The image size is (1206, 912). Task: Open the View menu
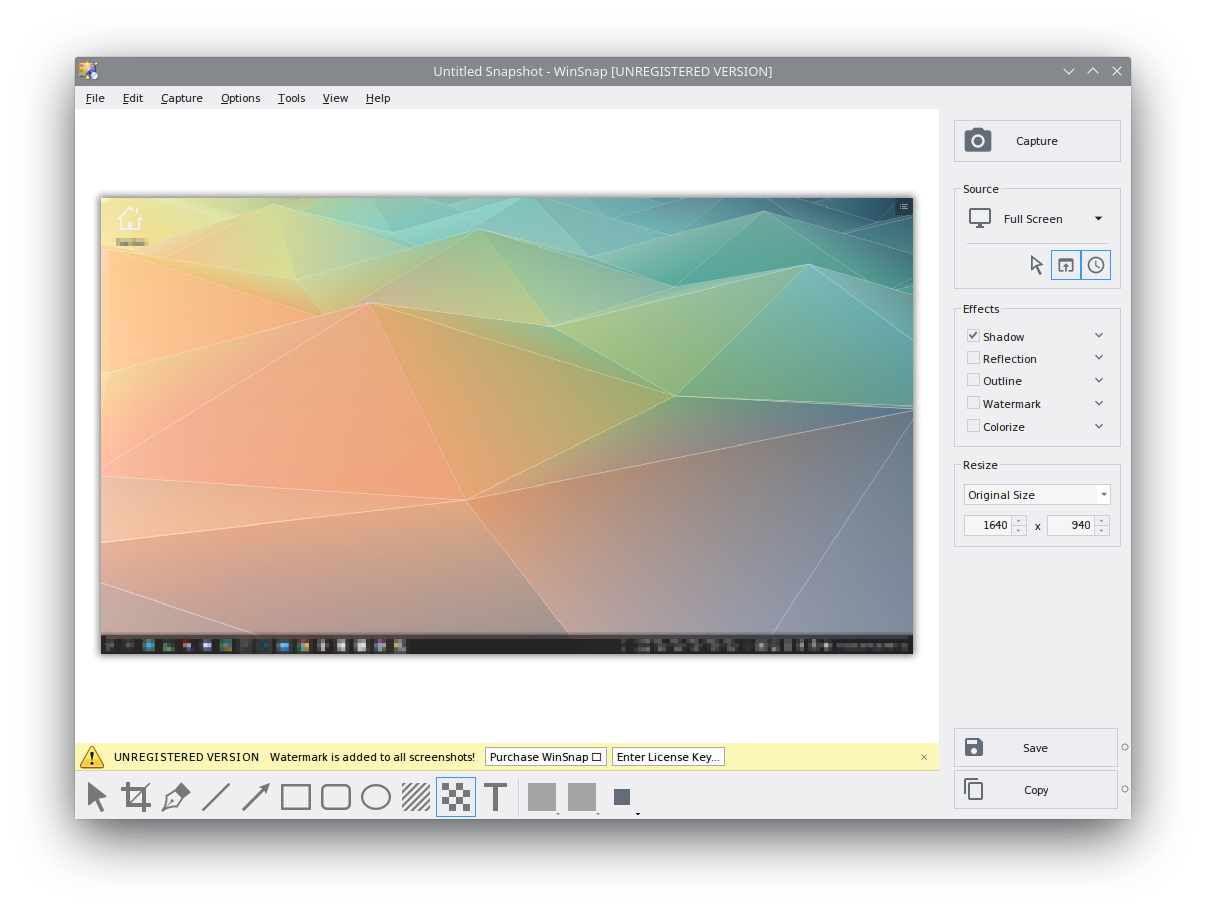[336, 98]
